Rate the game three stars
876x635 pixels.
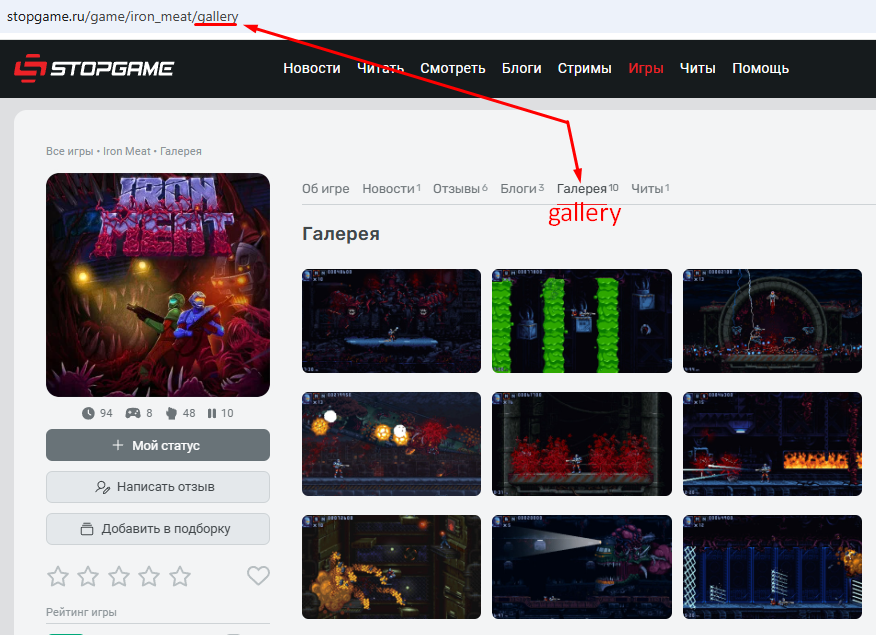(x=119, y=576)
